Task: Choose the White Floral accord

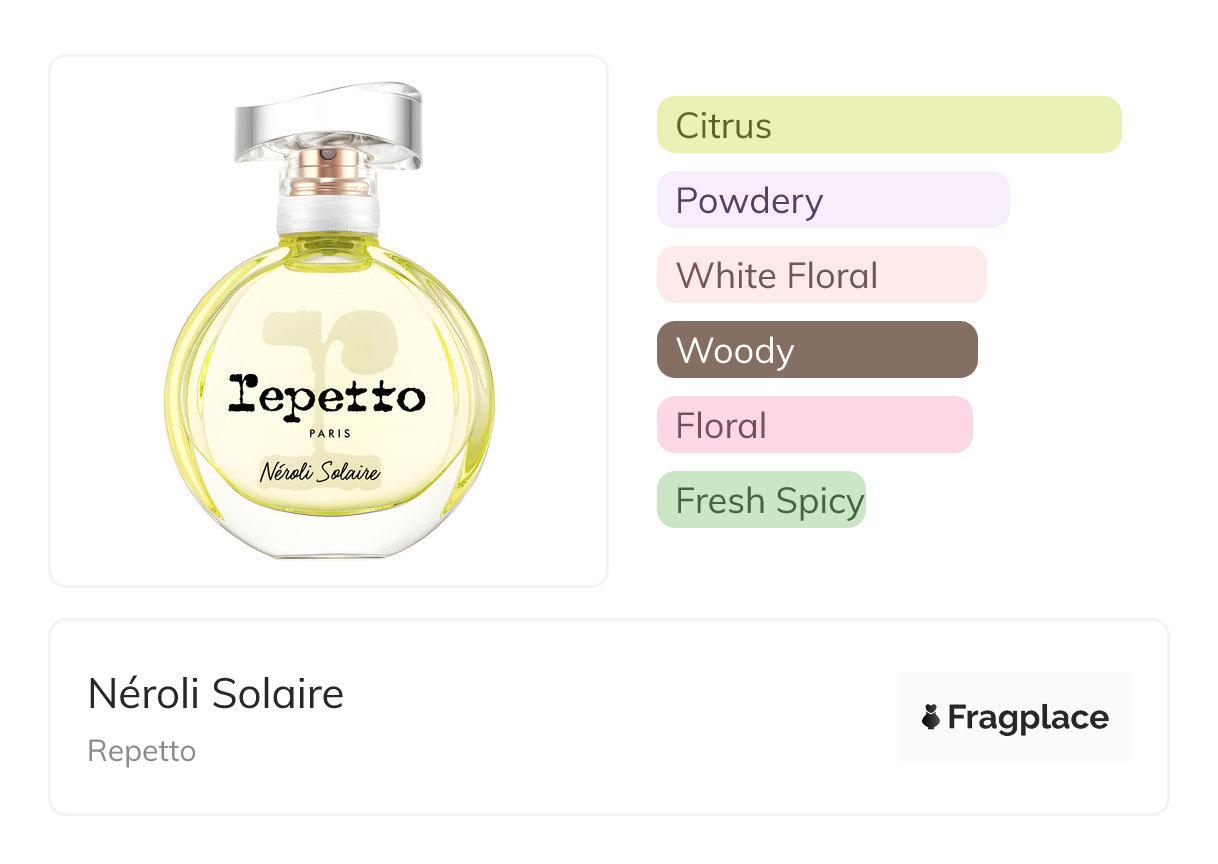Action: [x=821, y=275]
